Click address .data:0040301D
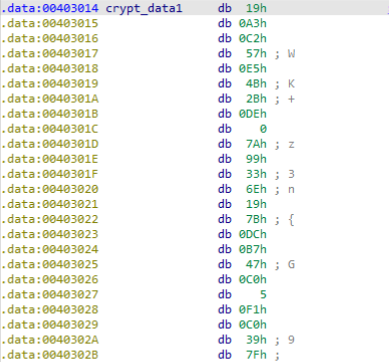The image size is (389, 362). click(50, 144)
